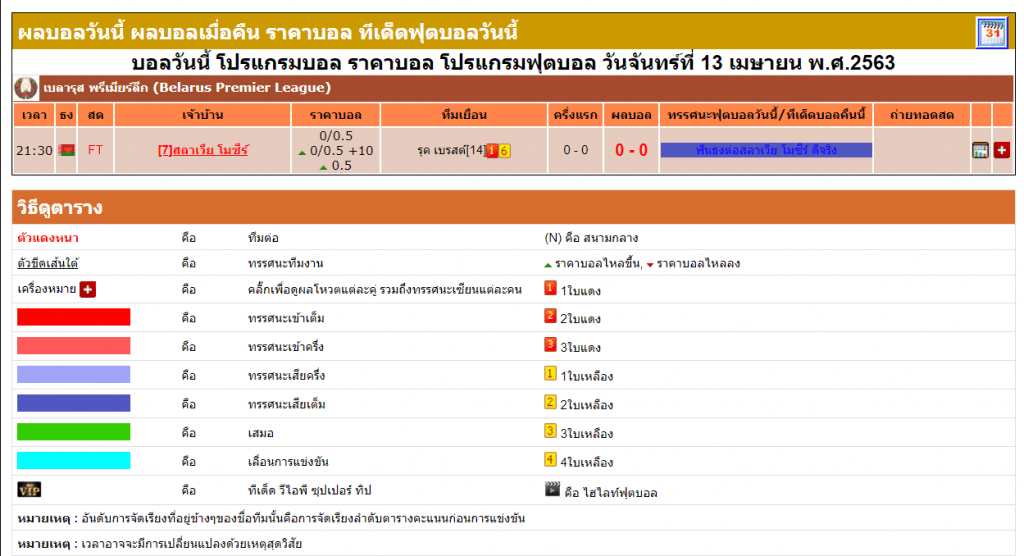
Task: Click the half-time score in the ครึ่งแรก column
Action: point(575,150)
